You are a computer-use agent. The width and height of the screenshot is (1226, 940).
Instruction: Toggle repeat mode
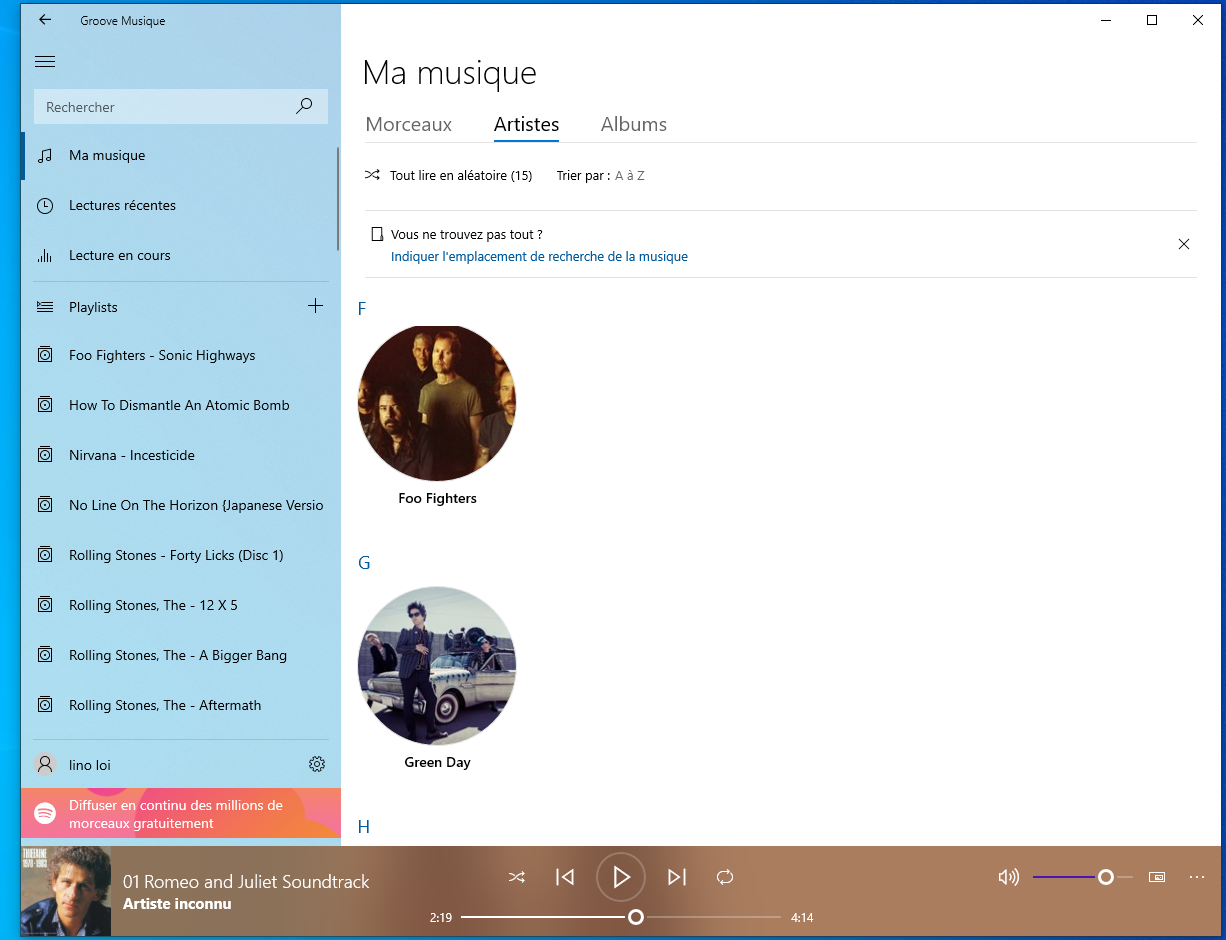coord(725,877)
